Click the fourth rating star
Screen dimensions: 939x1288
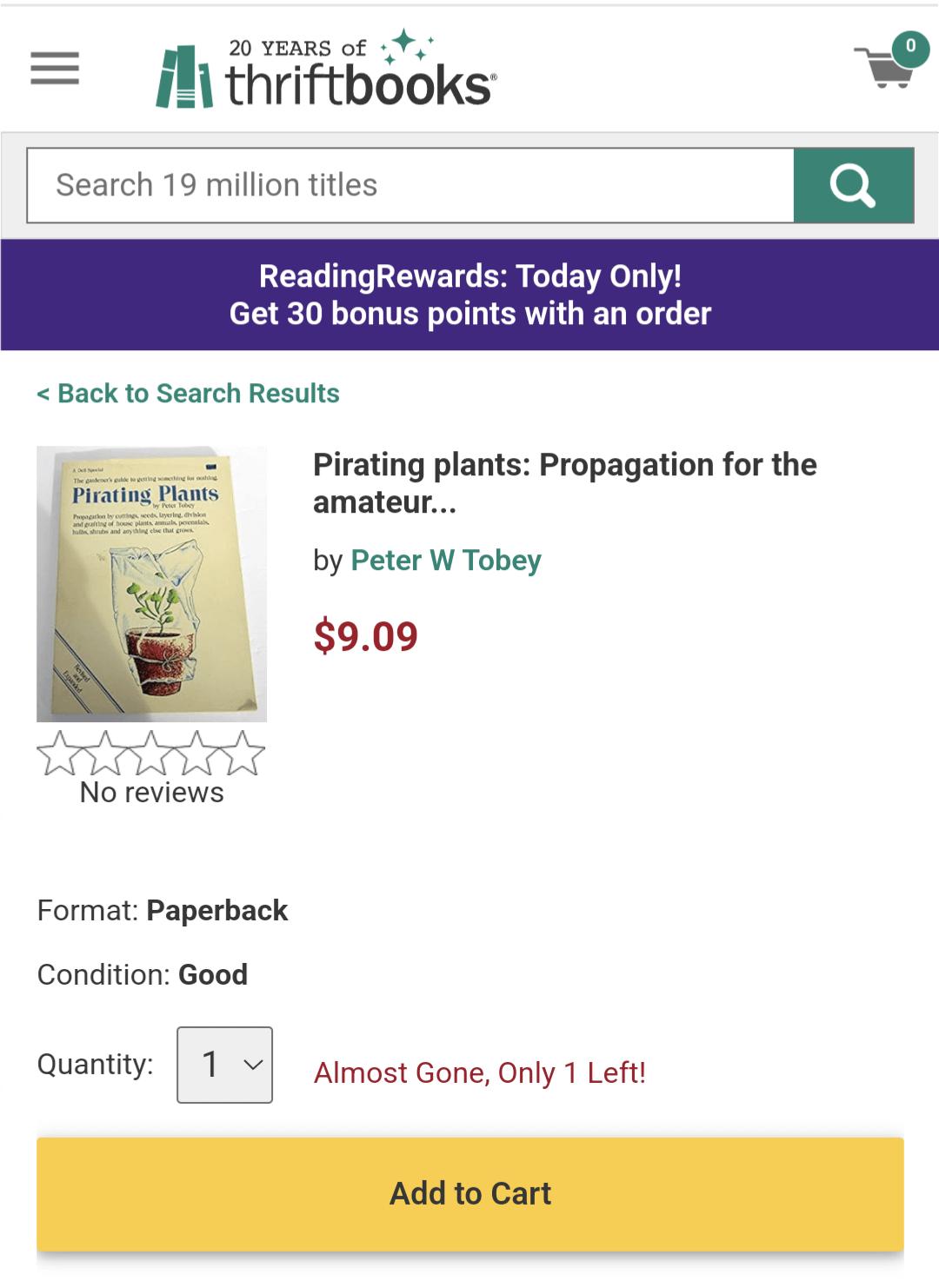point(197,753)
